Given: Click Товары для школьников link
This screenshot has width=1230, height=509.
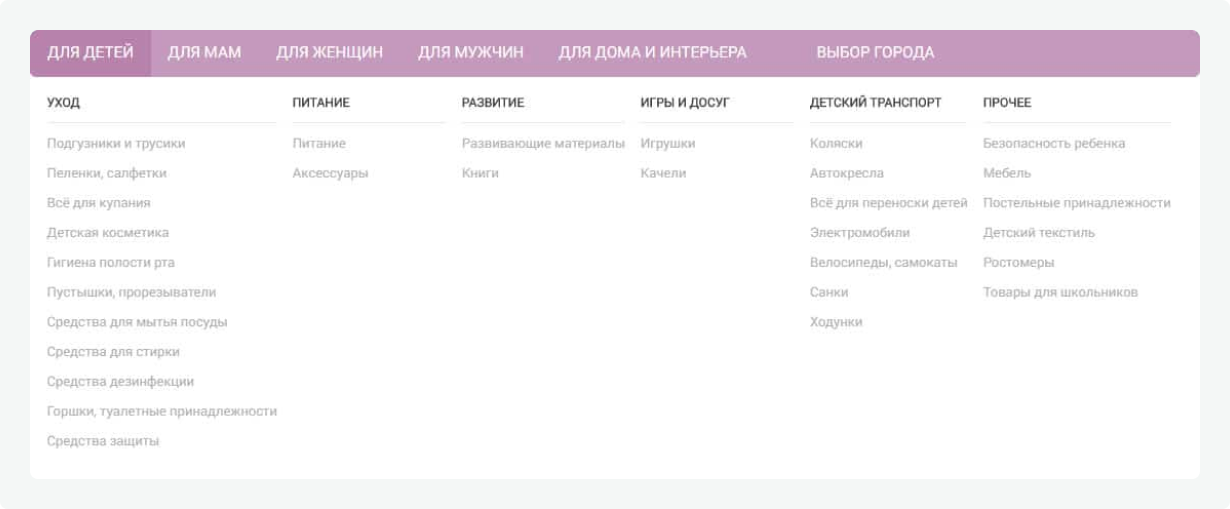Looking at the screenshot, I should (1060, 293).
